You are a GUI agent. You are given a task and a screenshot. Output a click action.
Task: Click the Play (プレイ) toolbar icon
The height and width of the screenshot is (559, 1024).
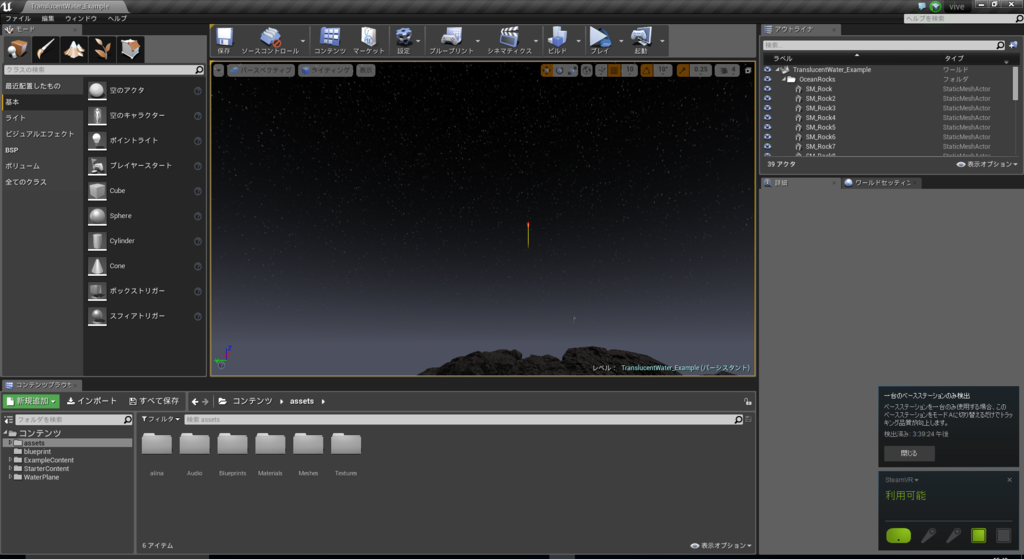(x=600, y=37)
